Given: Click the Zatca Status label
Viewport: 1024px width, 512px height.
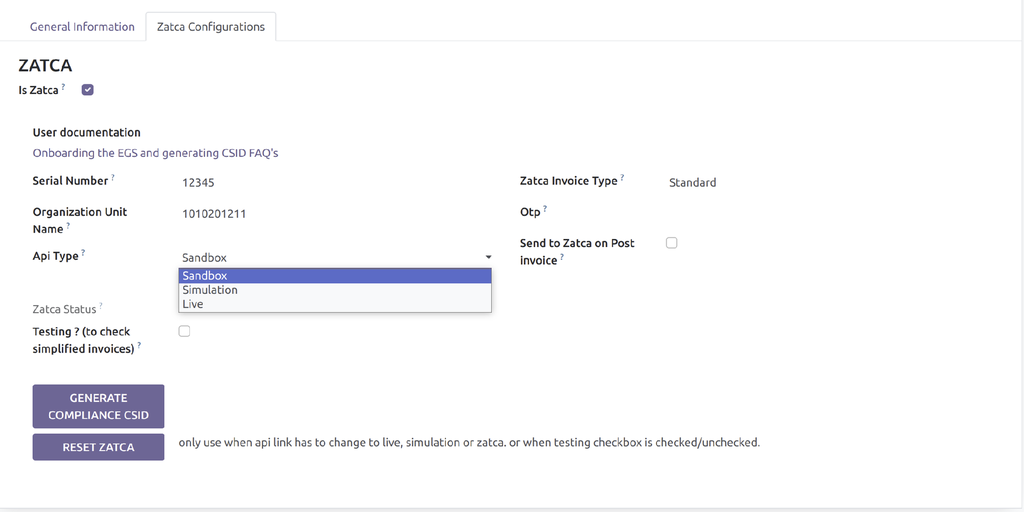Looking at the screenshot, I should [x=64, y=309].
